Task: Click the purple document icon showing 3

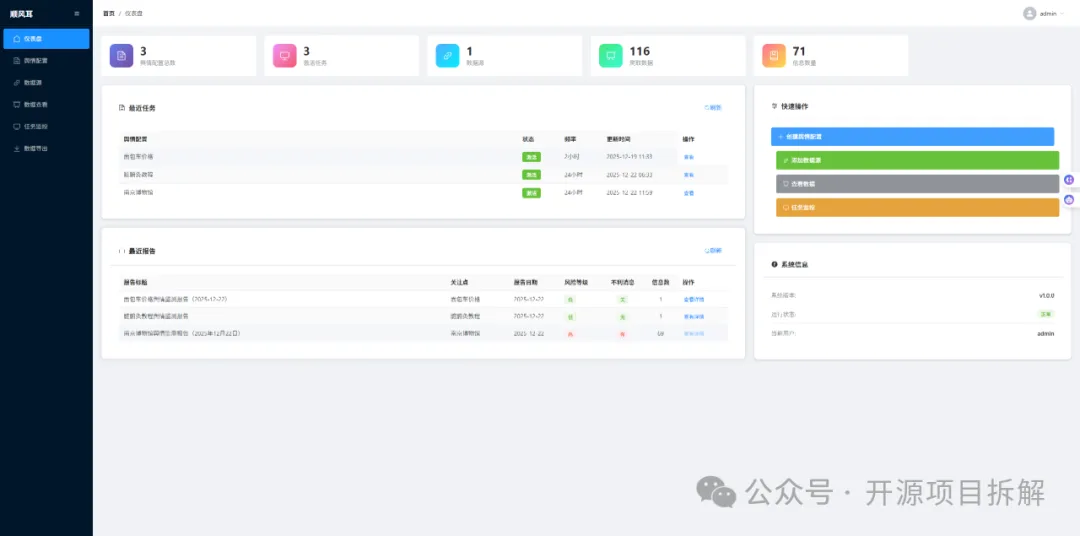Action: pyautogui.click(x=121, y=56)
